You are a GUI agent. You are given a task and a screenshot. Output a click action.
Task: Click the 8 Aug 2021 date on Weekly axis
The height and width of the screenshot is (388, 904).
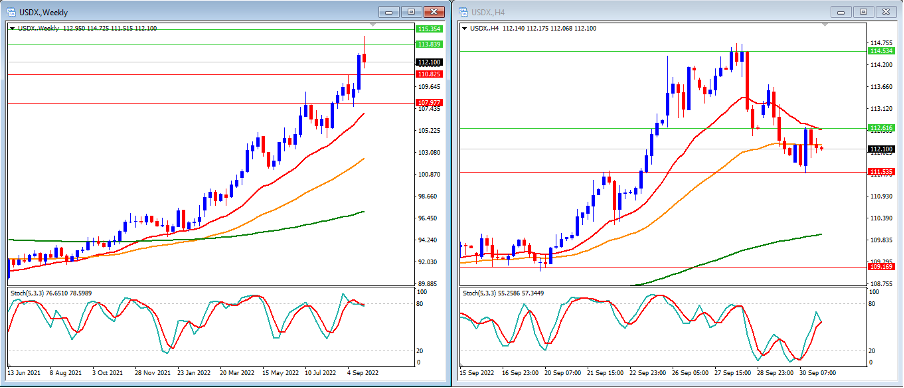point(65,373)
